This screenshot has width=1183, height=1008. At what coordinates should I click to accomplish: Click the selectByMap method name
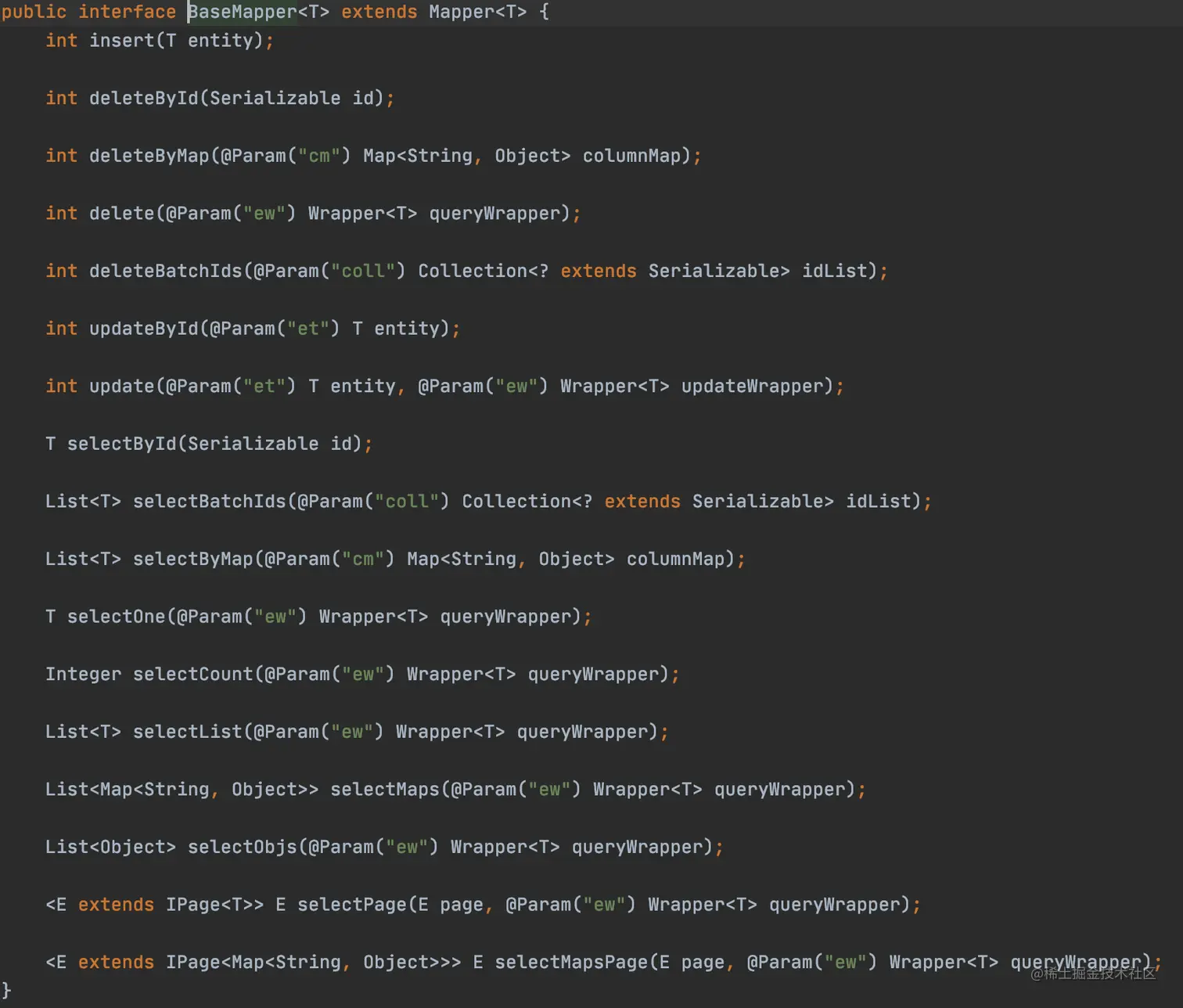coord(193,559)
